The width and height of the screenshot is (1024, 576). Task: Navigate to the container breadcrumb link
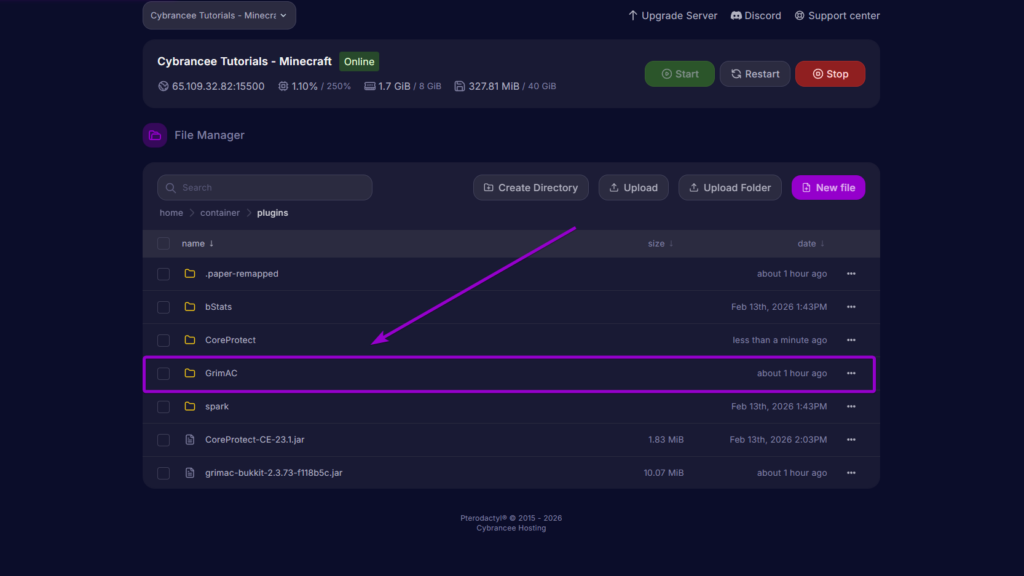pos(220,212)
